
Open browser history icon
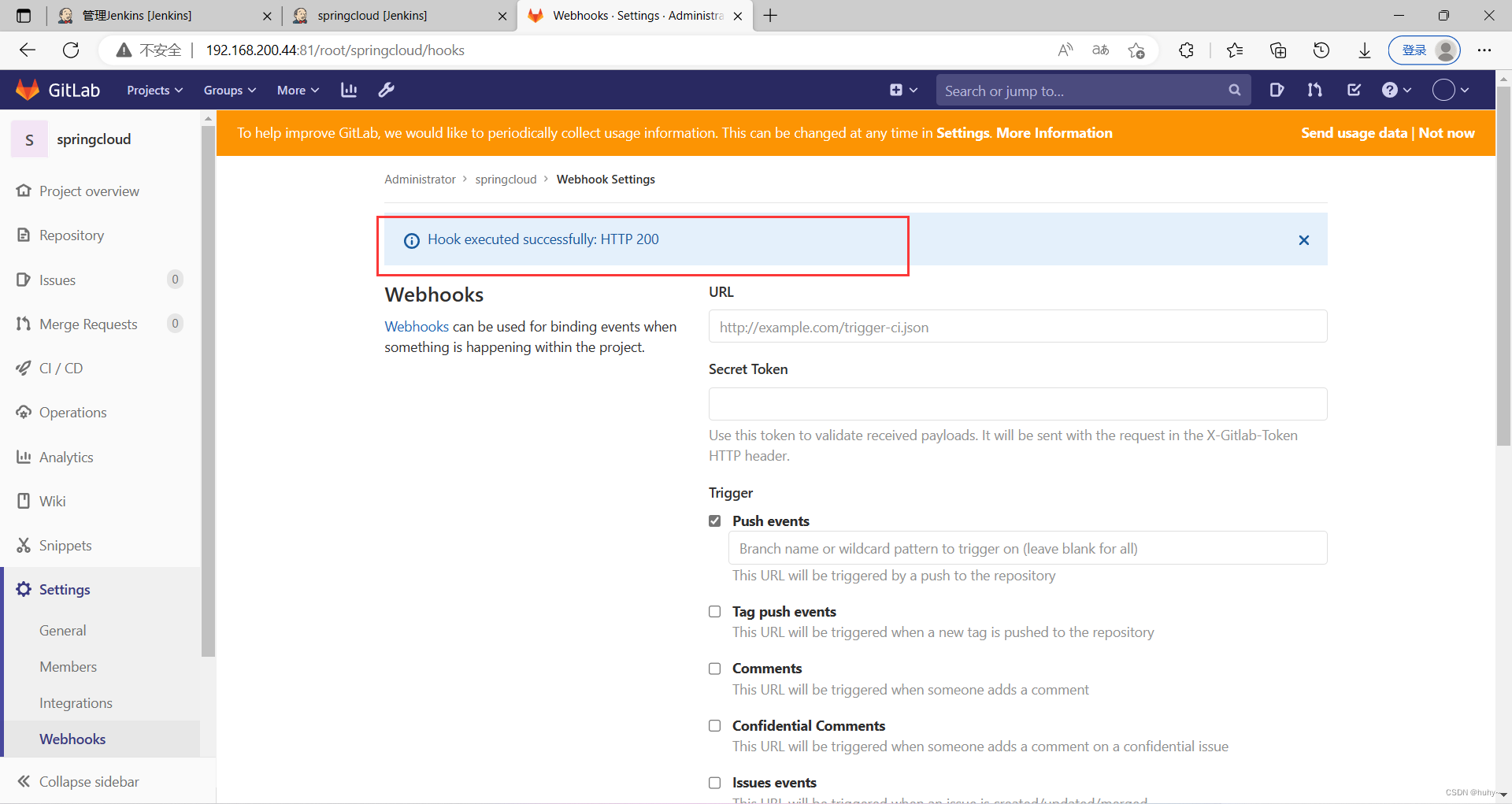tap(1321, 50)
